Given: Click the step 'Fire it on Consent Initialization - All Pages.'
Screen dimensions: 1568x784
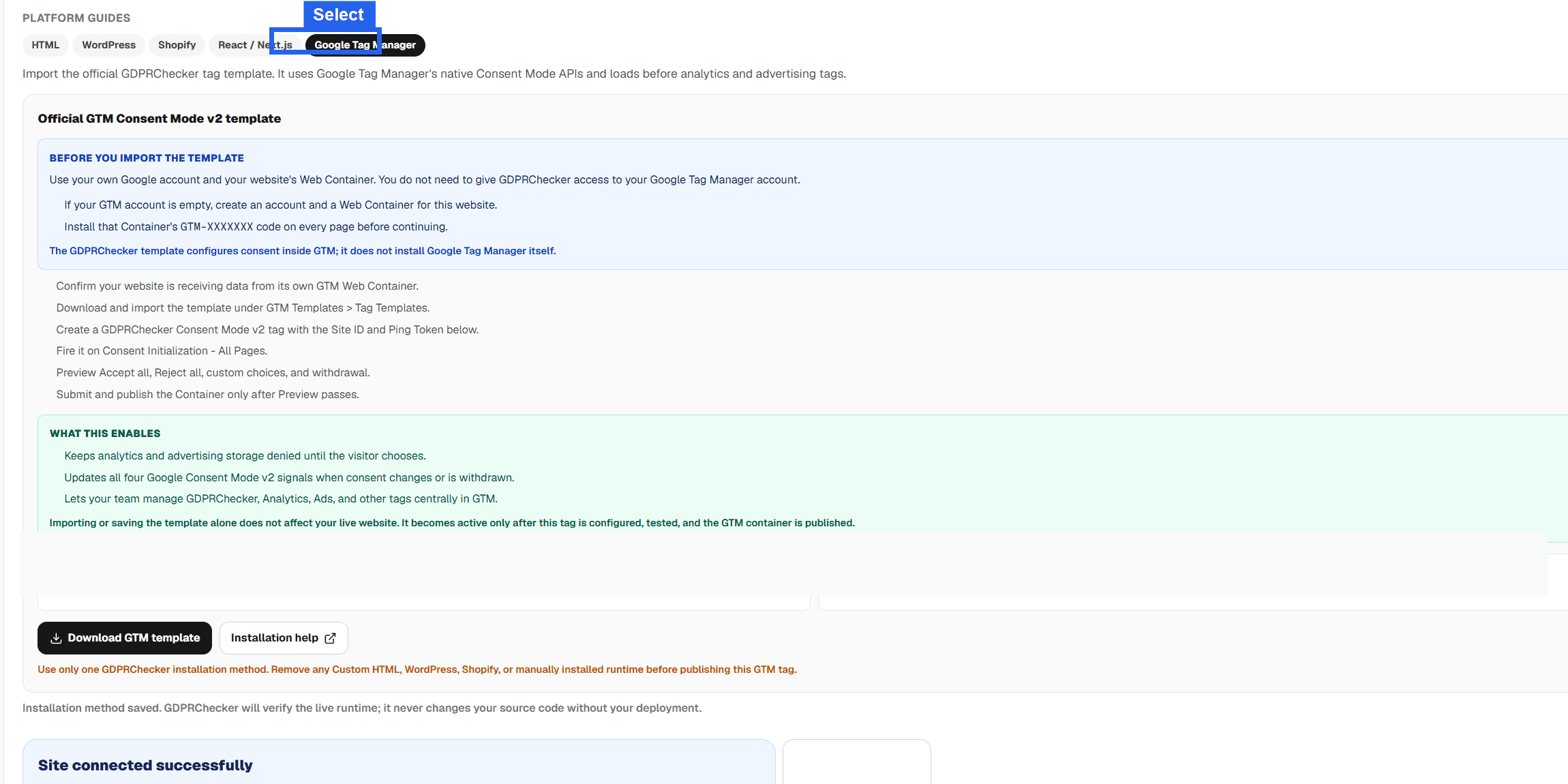Looking at the screenshot, I should pyautogui.click(x=162, y=351).
